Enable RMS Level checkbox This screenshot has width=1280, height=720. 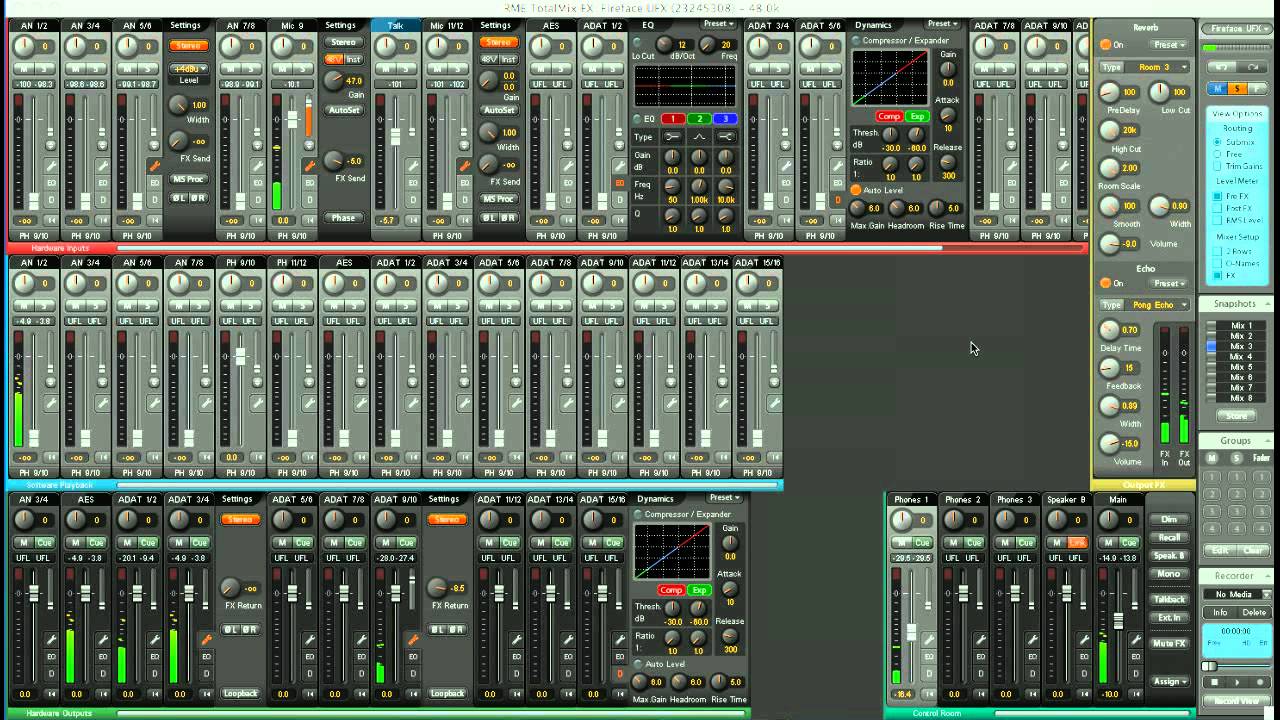tap(1217, 220)
